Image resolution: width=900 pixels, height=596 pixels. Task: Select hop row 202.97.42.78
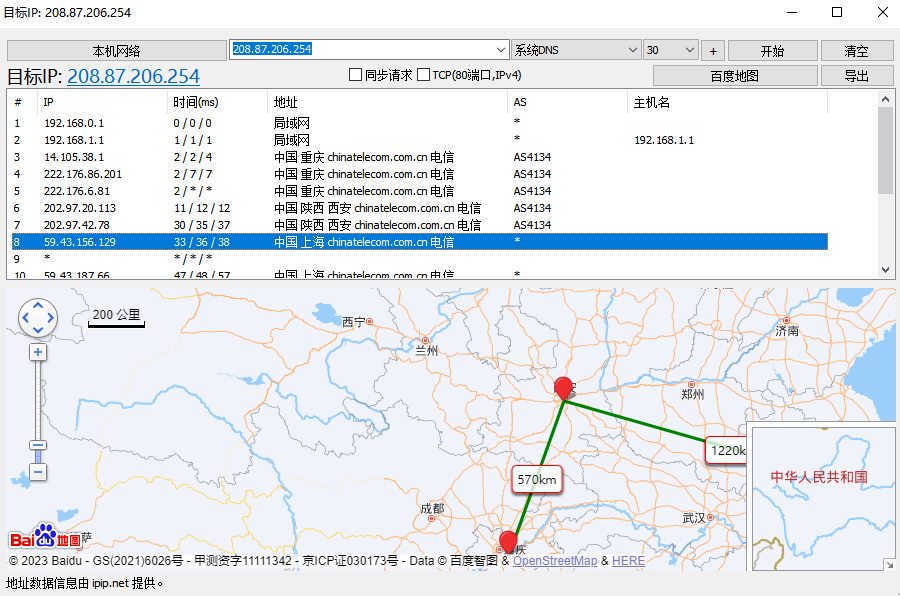420,225
